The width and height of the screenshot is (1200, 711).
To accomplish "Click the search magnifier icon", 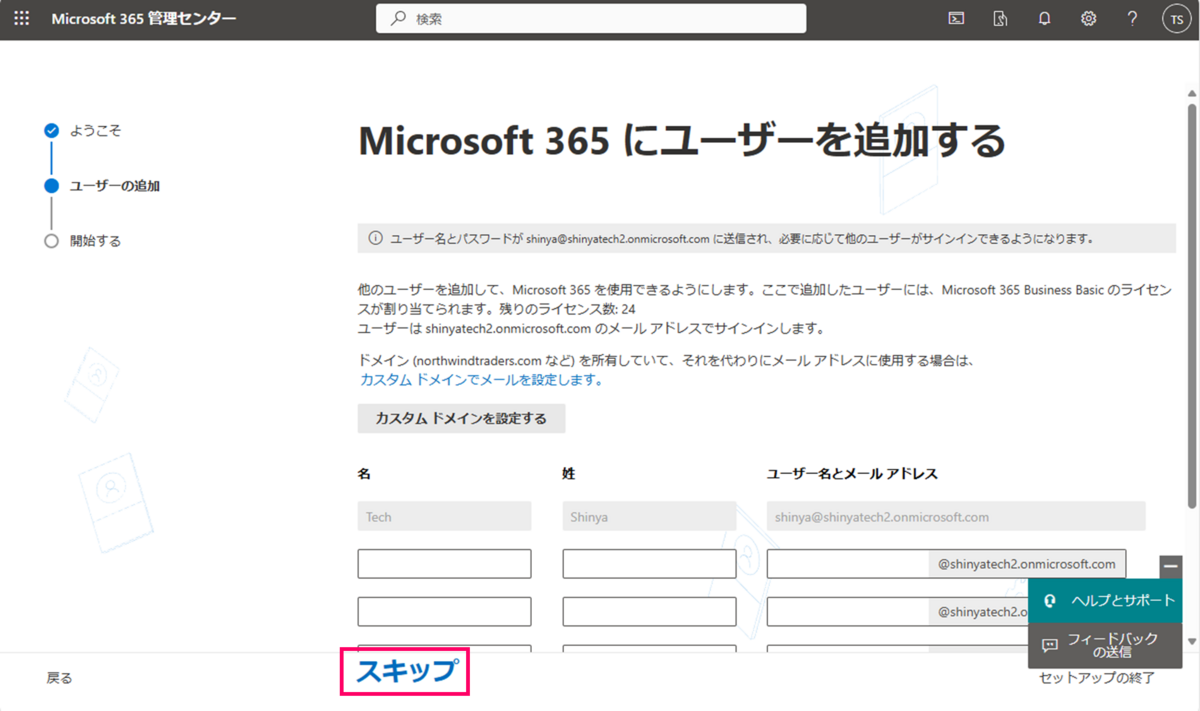I will pos(399,18).
